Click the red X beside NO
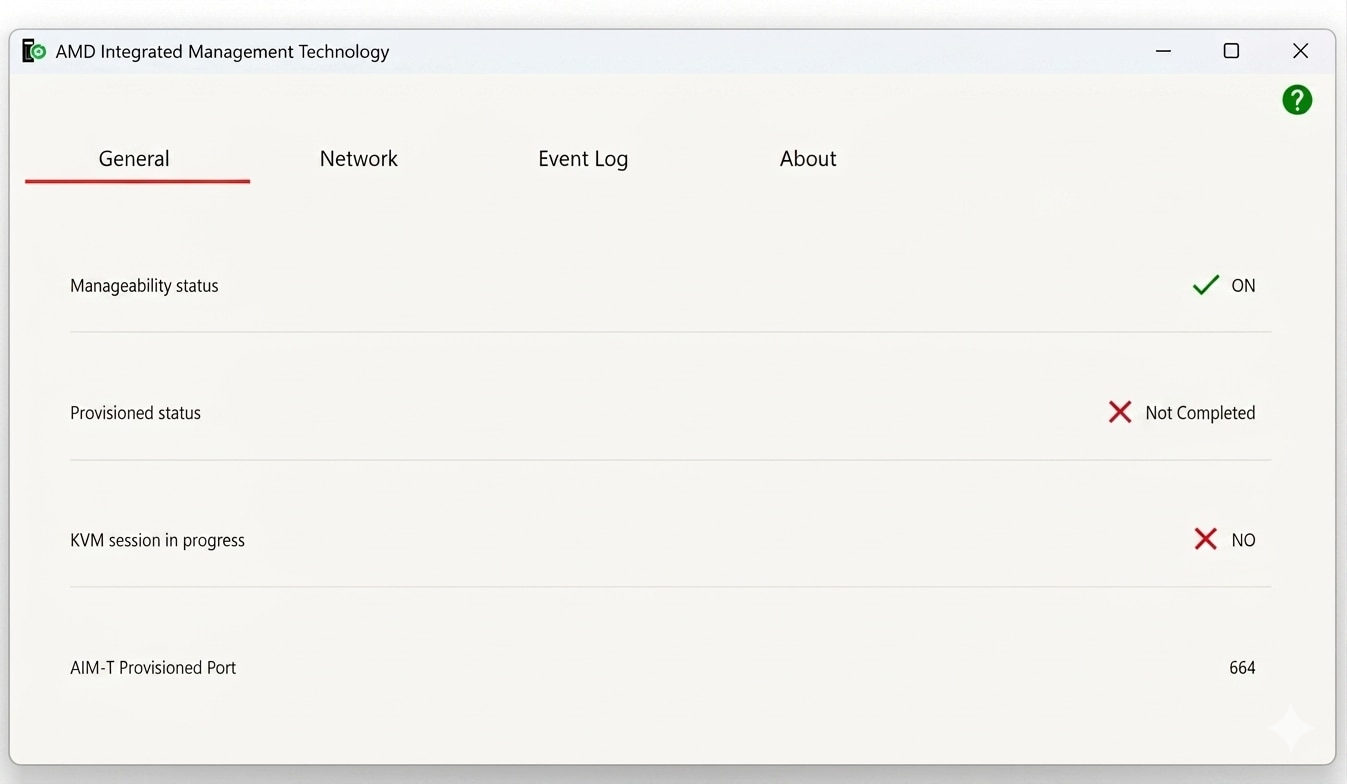Image resolution: width=1347 pixels, height=784 pixels. 1206,539
